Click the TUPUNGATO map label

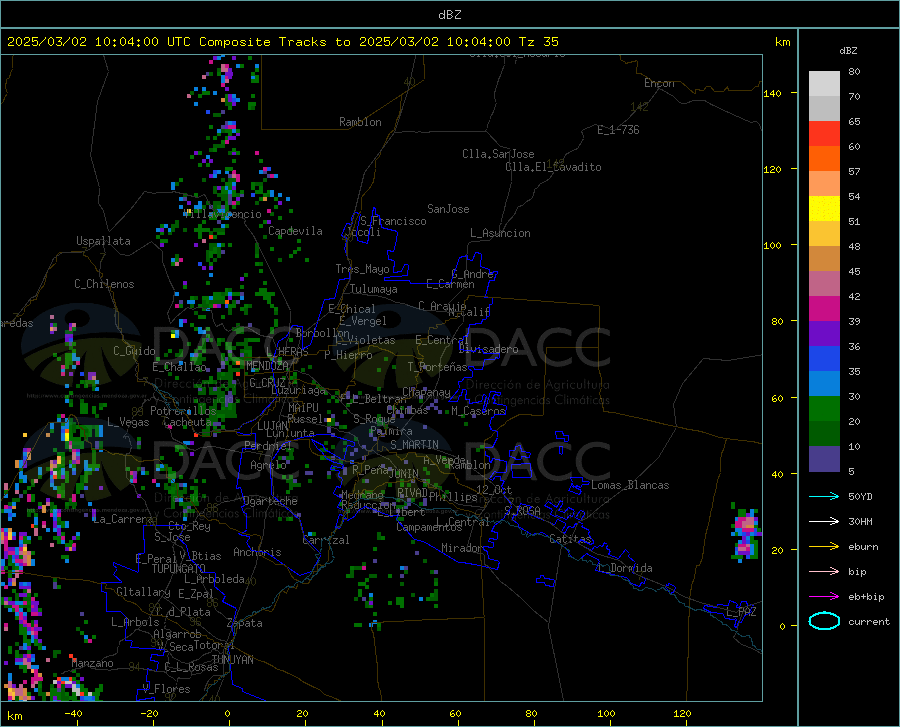pyautogui.click(x=179, y=569)
